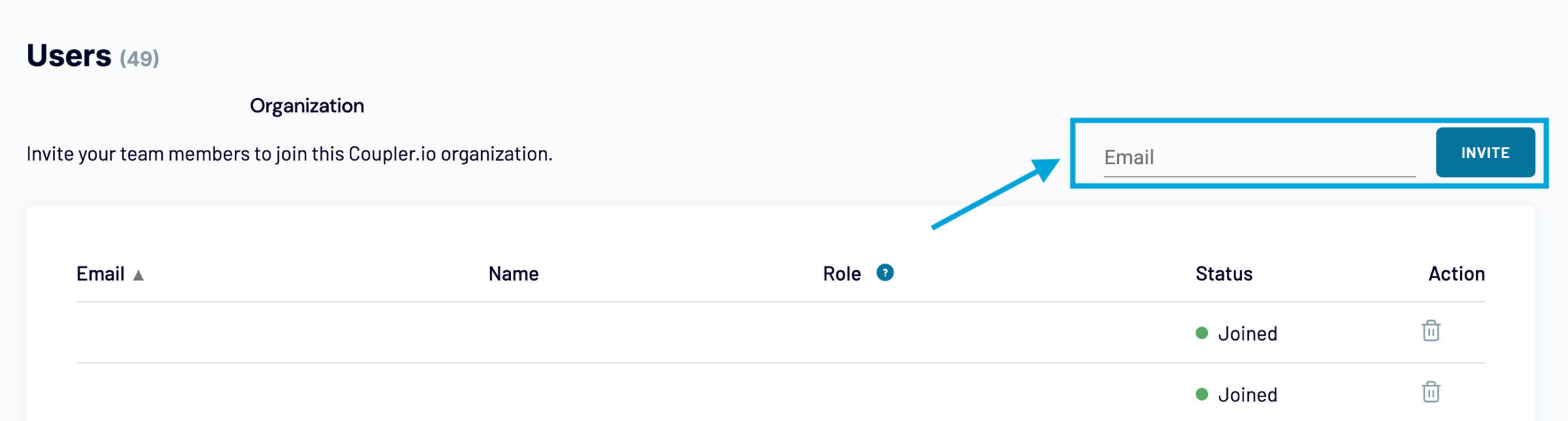Click the Role column header label
Image resolution: width=1568 pixels, height=421 pixels.
tap(842, 274)
